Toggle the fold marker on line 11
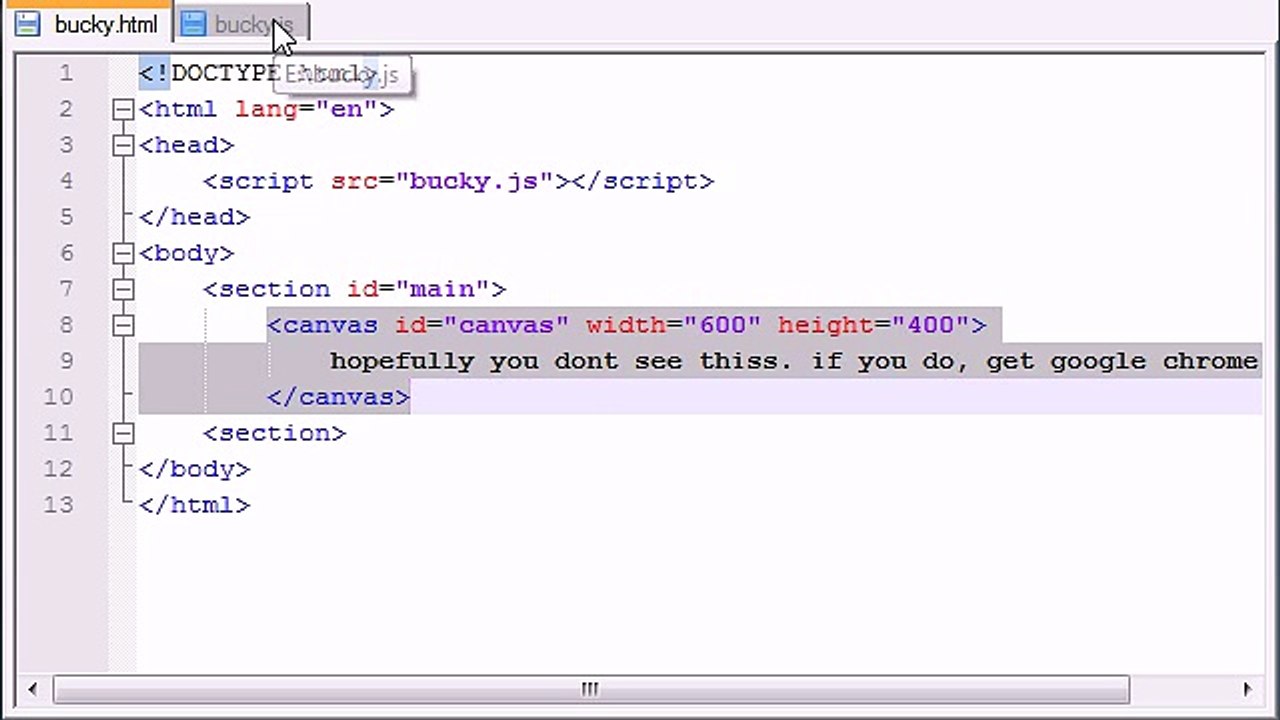 pos(123,433)
